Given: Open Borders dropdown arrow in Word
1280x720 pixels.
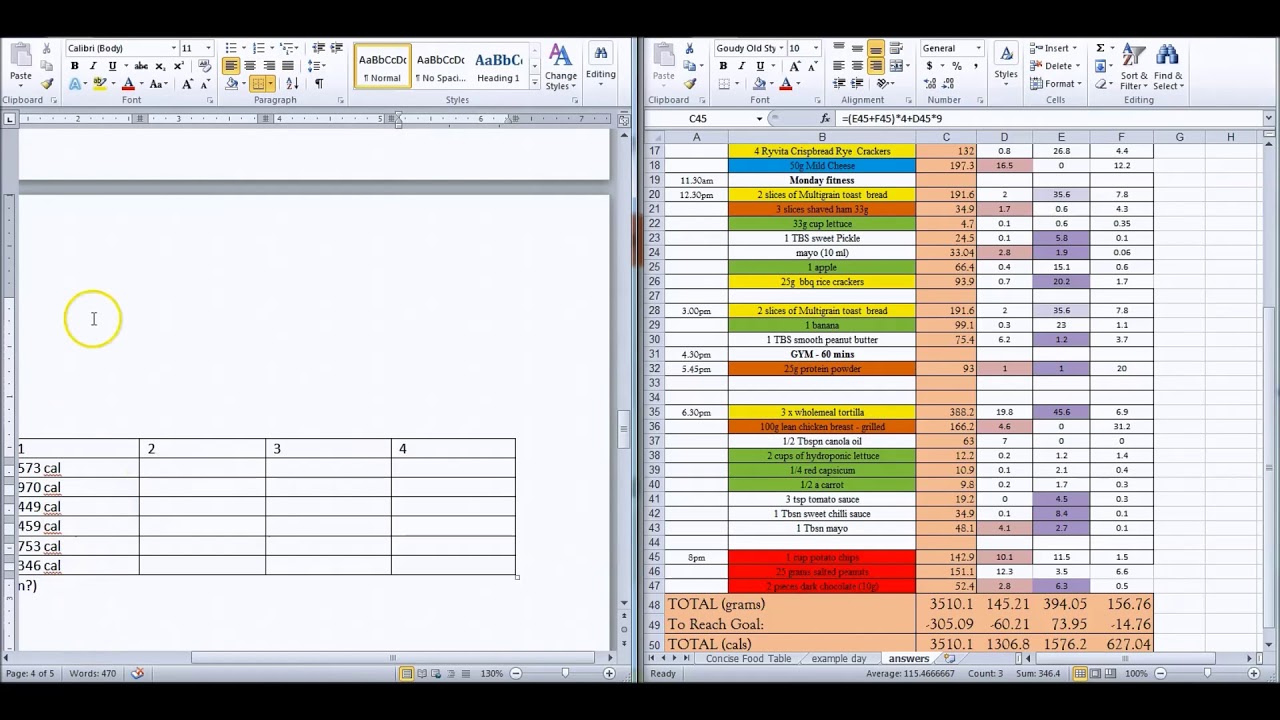Looking at the screenshot, I should click(x=271, y=84).
